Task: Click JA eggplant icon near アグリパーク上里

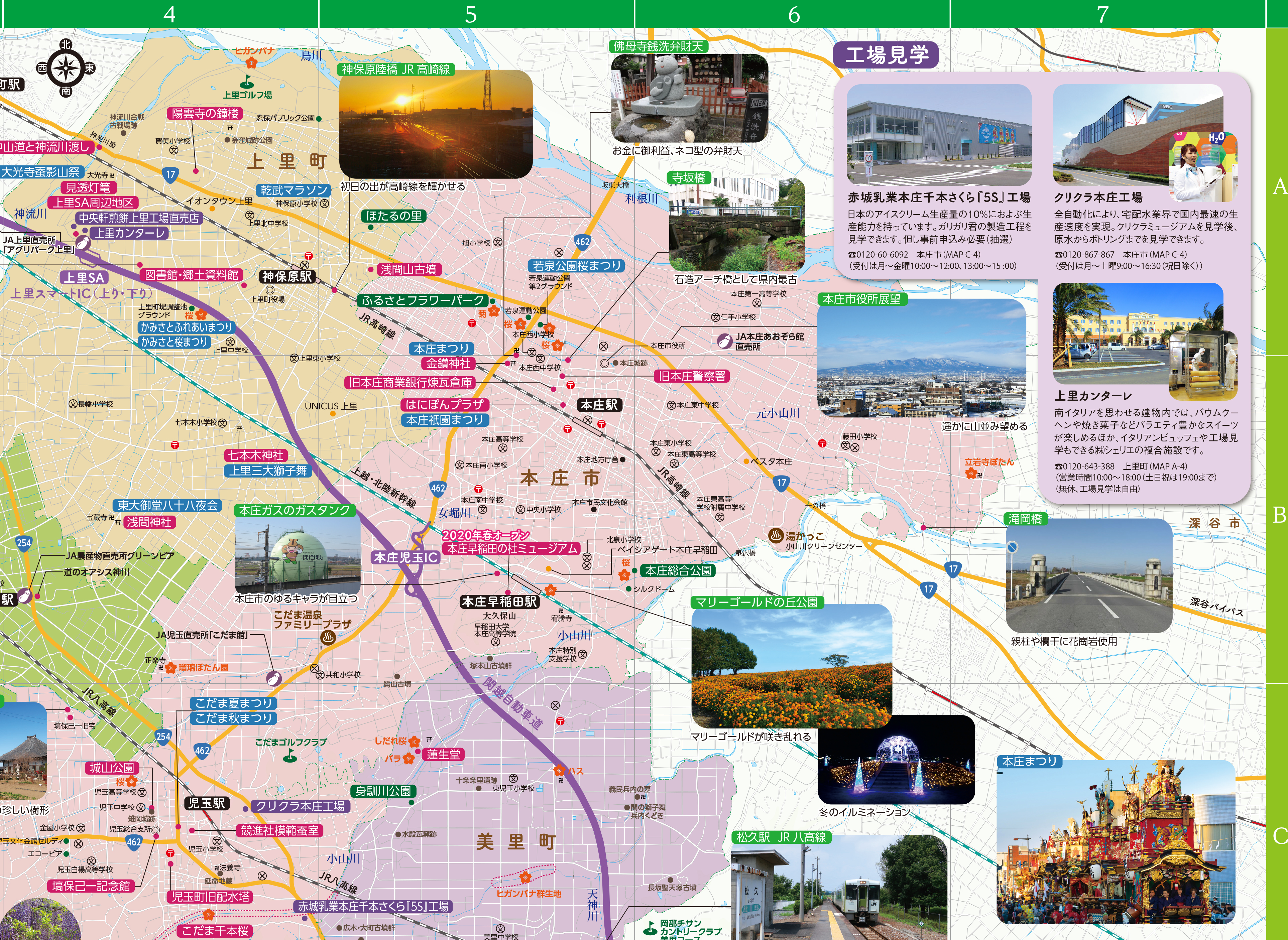Action: click(83, 244)
